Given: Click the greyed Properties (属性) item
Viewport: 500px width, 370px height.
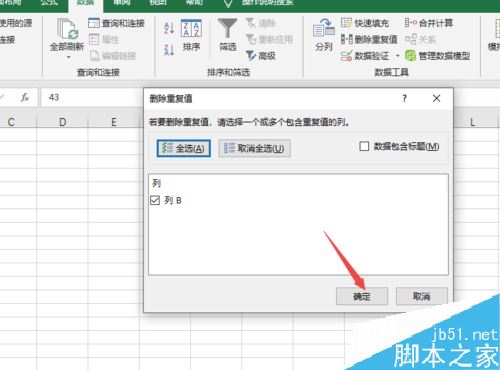Looking at the screenshot, I should click(104, 40).
